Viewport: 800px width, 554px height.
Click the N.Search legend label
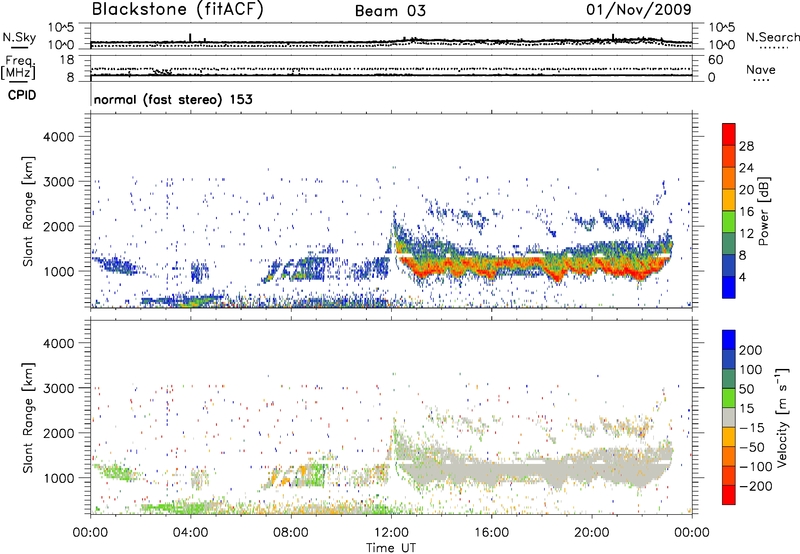[772, 37]
